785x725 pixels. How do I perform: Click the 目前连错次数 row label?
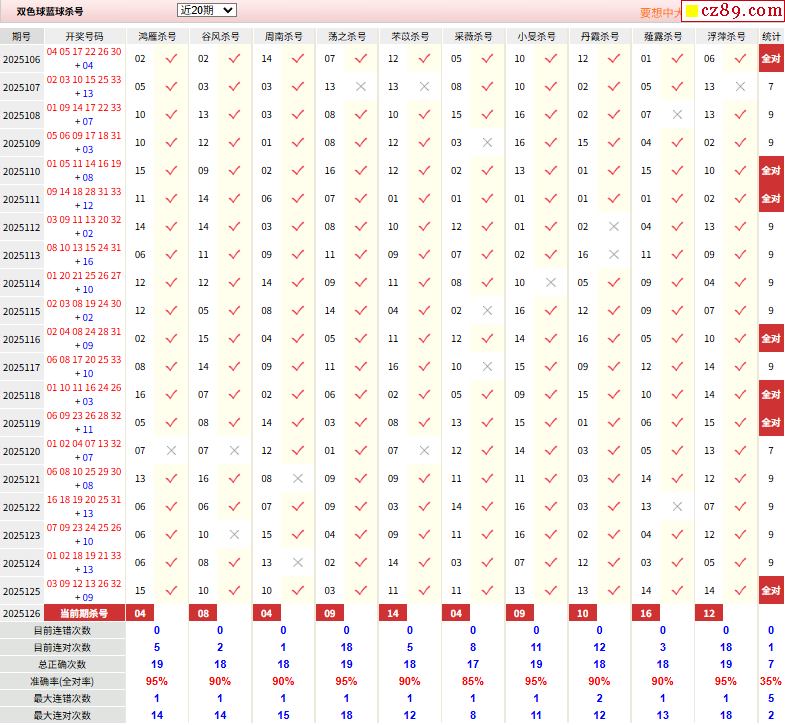pos(63,631)
